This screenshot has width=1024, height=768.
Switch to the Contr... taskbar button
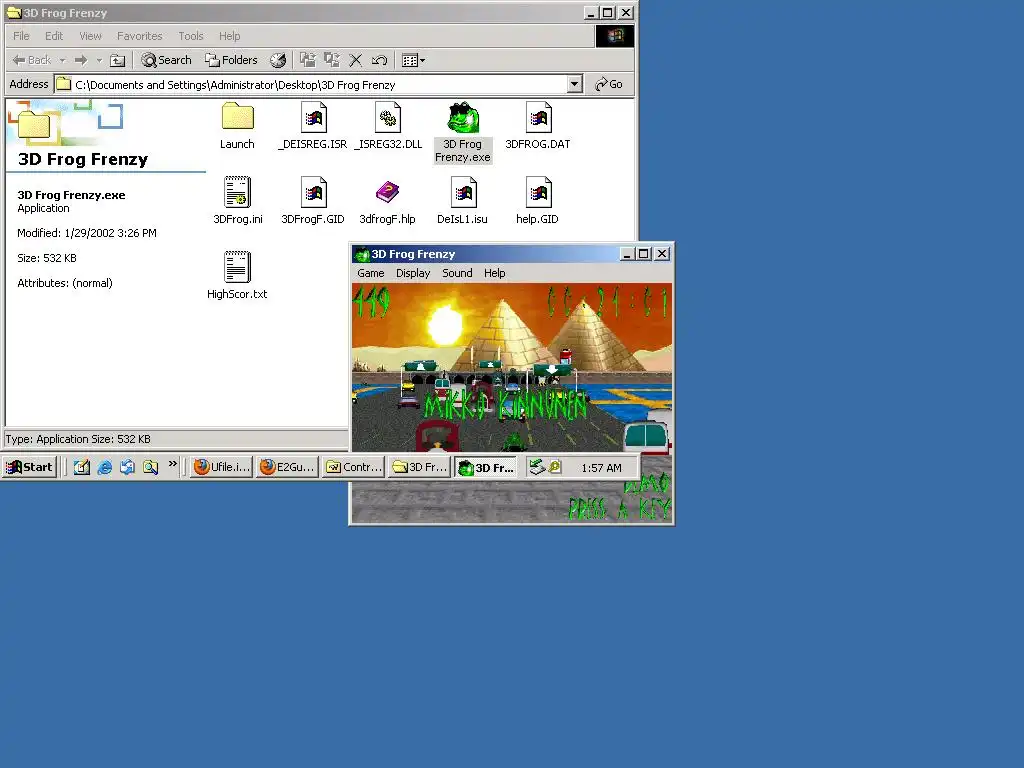pyautogui.click(x=353, y=467)
